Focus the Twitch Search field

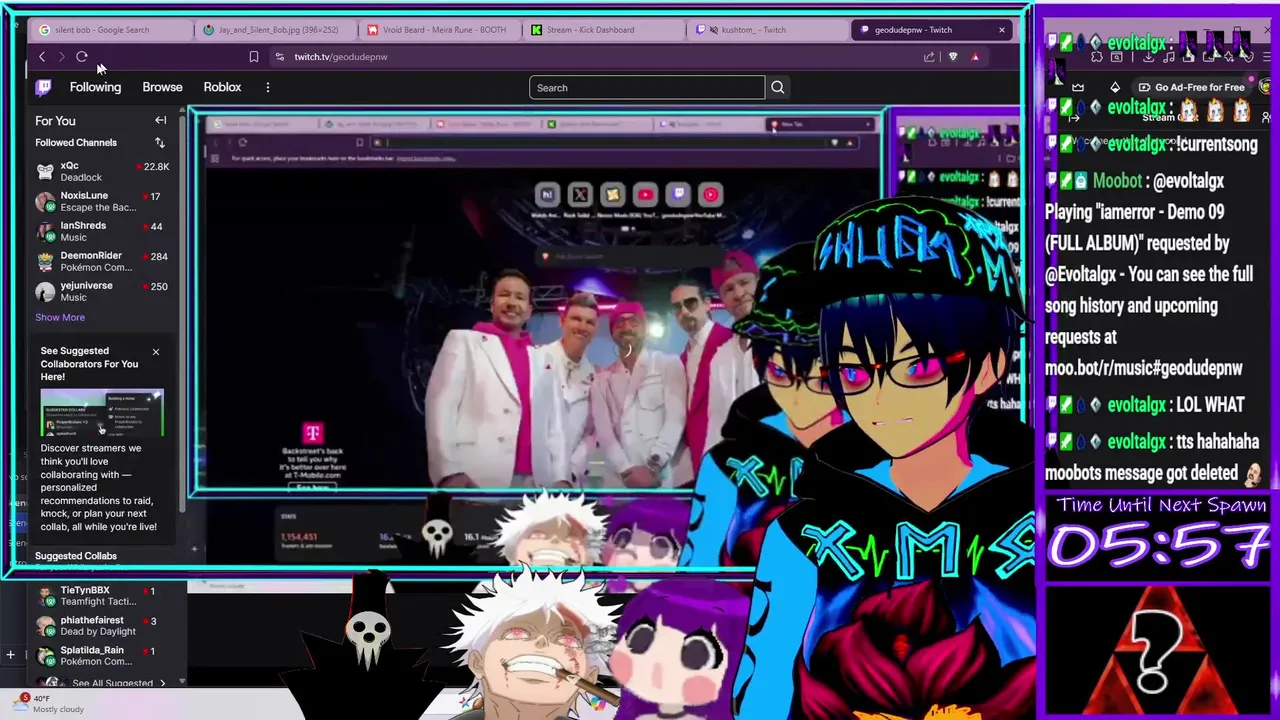click(x=647, y=88)
